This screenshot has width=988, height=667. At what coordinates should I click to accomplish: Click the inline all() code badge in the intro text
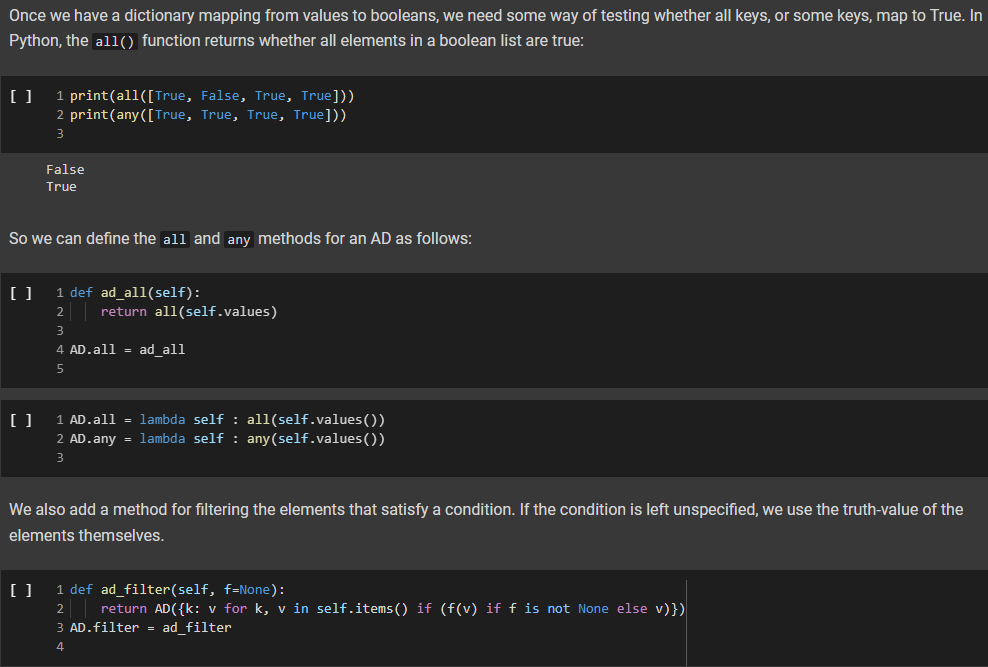(x=113, y=41)
